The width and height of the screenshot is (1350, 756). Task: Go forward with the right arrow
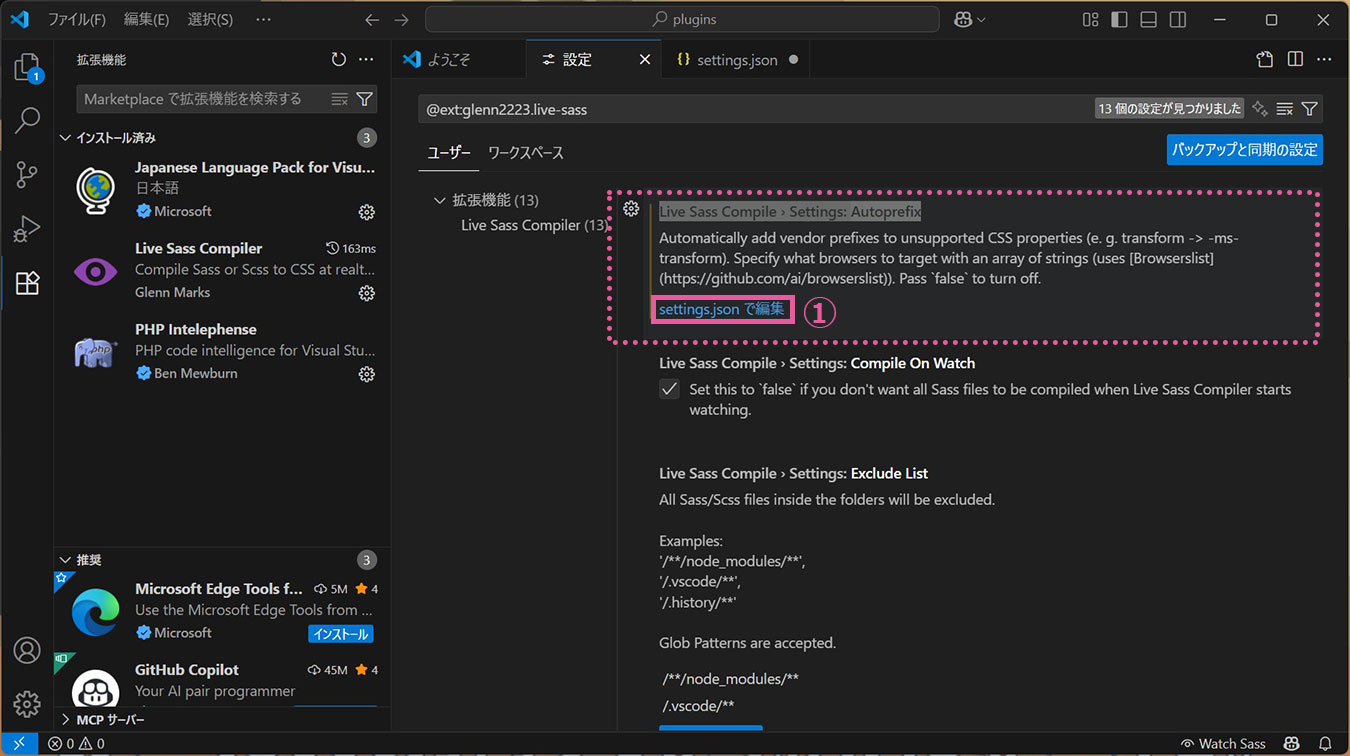(x=402, y=20)
